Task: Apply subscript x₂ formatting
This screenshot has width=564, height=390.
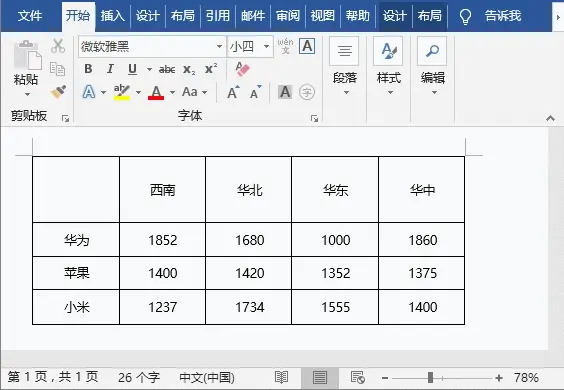Action: 189,69
